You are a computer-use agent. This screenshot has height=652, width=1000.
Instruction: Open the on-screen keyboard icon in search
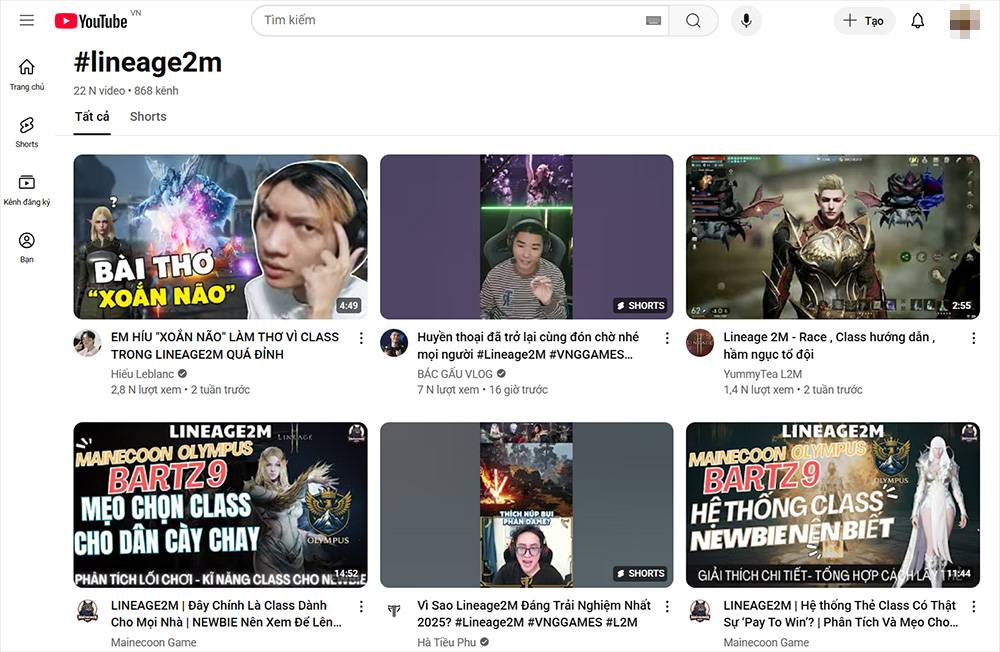pyautogui.click(x=654, y=21)
